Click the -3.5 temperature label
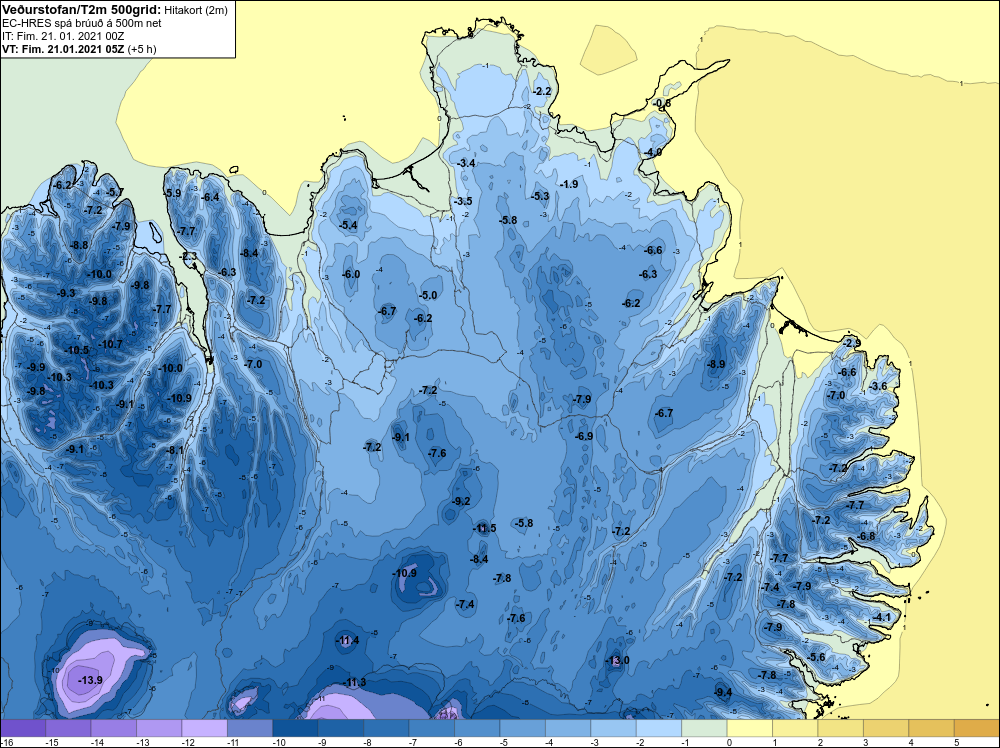Screen dimensions: 1000x748 [x=463, y=202]
